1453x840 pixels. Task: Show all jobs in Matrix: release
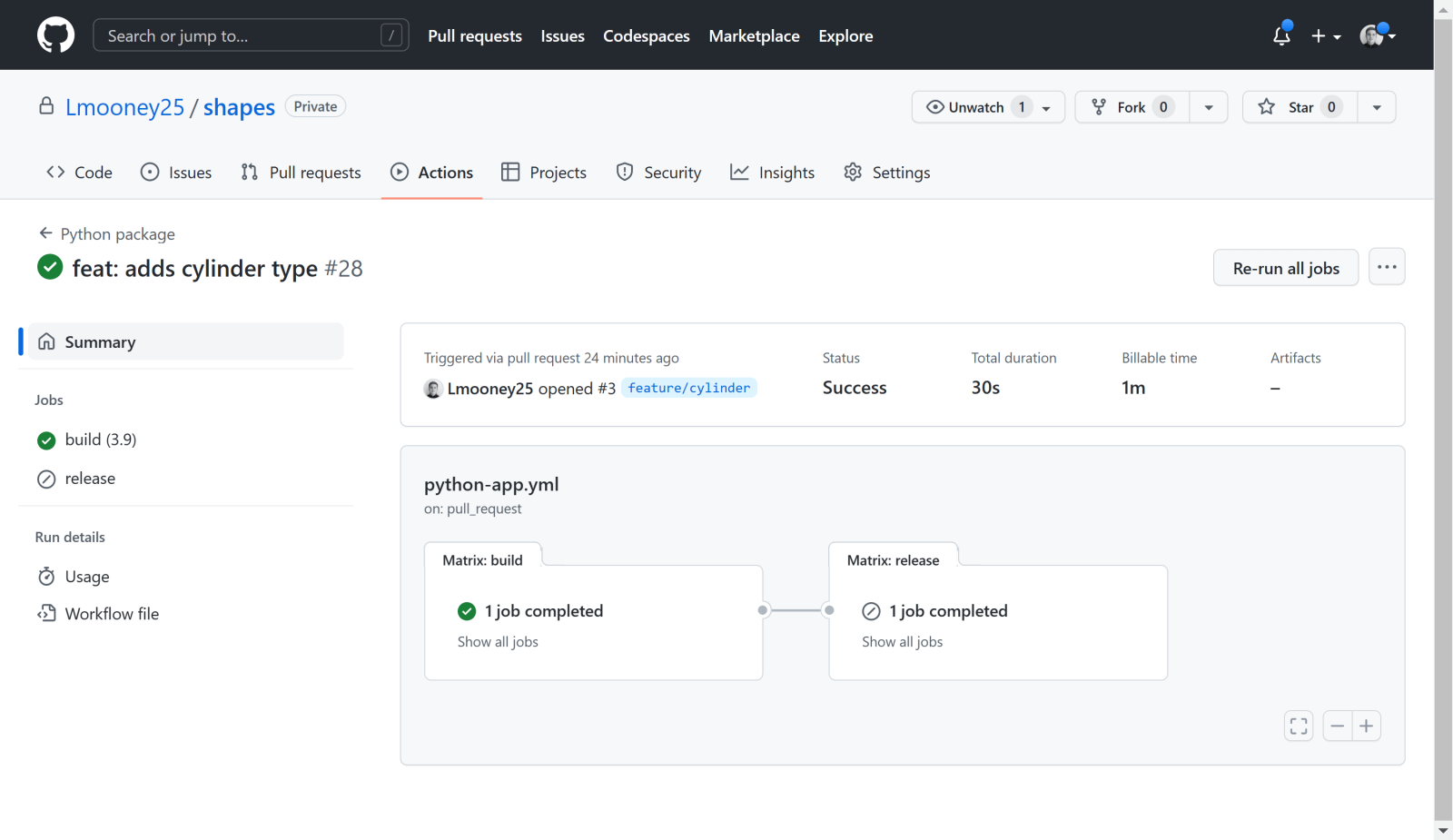903,642
